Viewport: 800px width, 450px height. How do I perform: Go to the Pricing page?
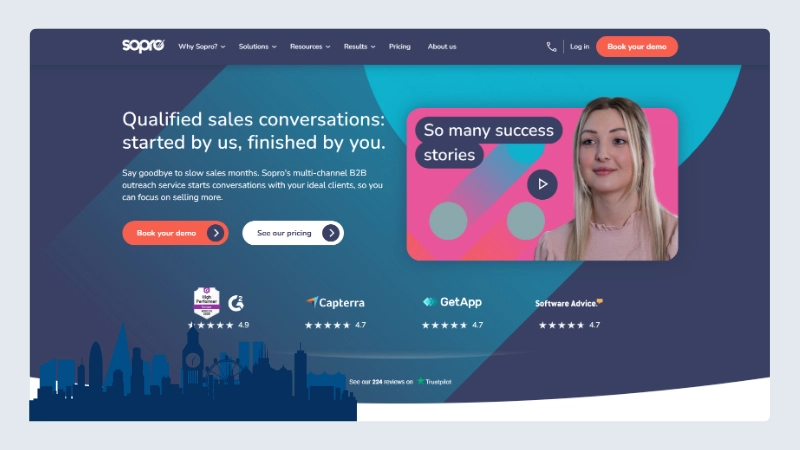(399, 46)
